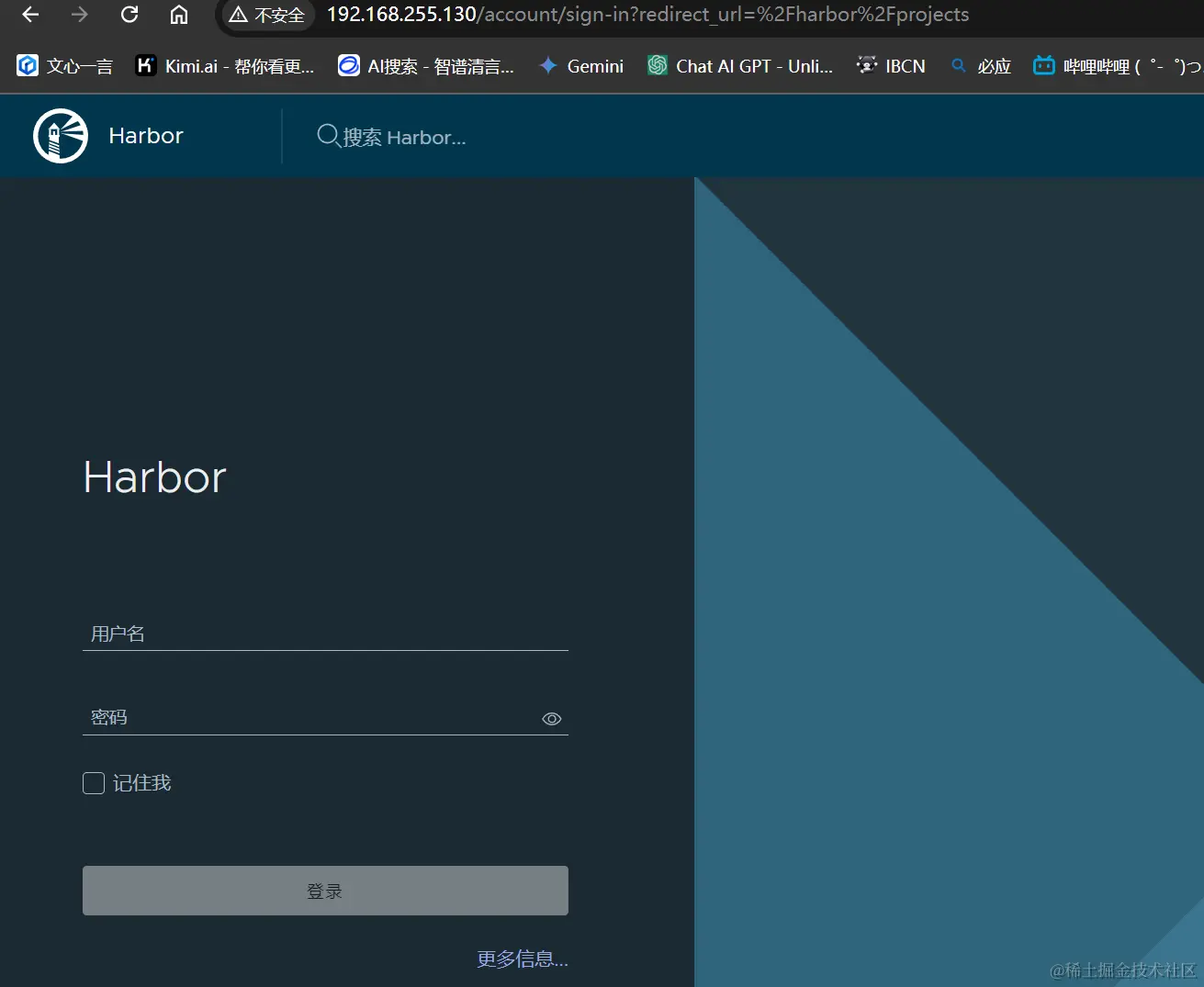This screenshot has height=987, width=1204.
Task: Open the Kimi.ai bookmark
Action: click(x=225, y=66)
